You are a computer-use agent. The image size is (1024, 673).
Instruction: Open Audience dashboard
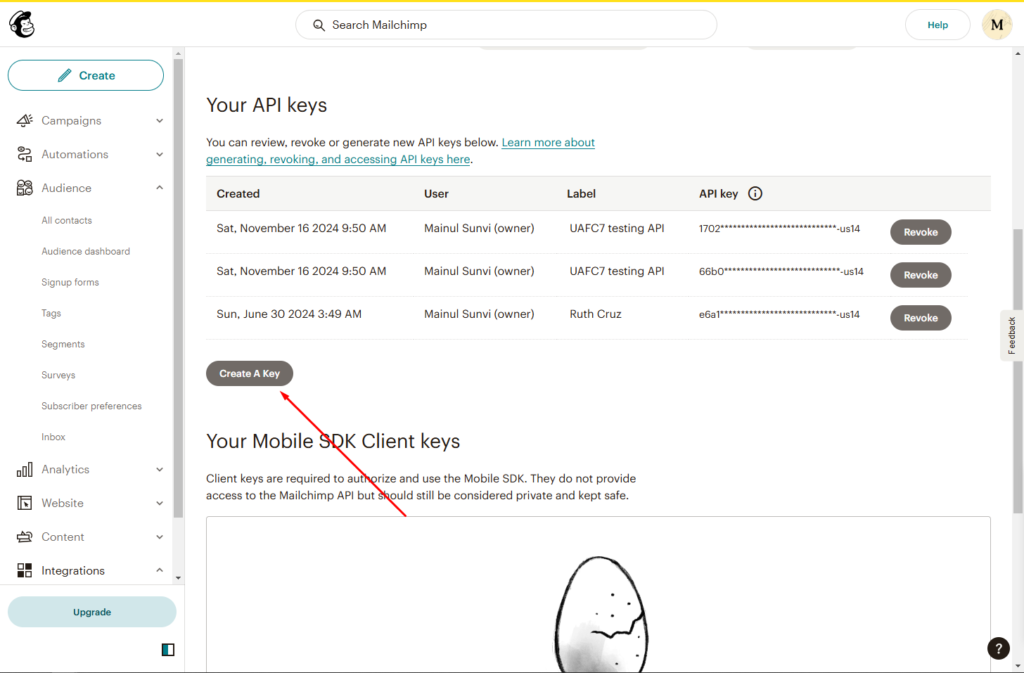[x=86, y=251]
